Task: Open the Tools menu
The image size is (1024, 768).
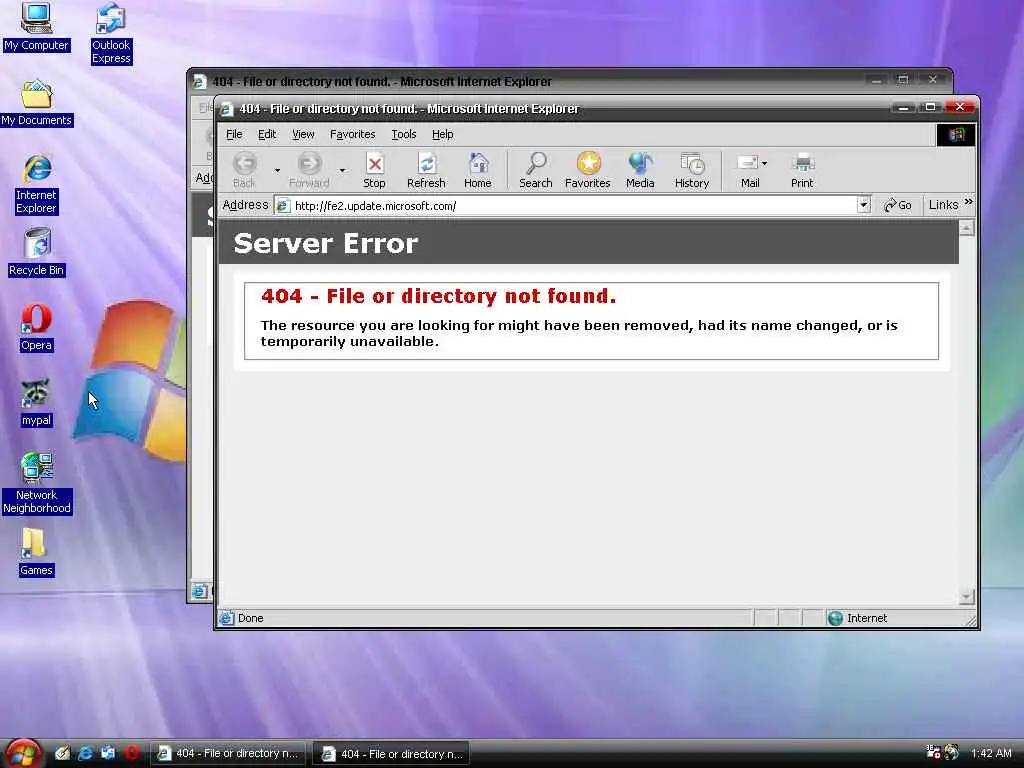Action: 404,135
